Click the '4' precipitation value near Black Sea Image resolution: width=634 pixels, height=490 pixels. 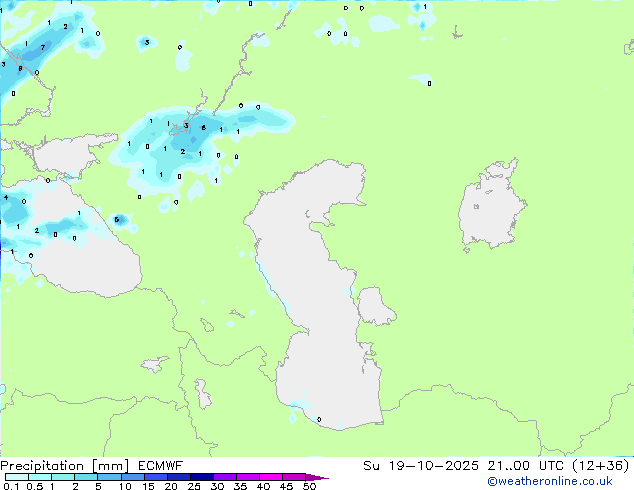6,197
